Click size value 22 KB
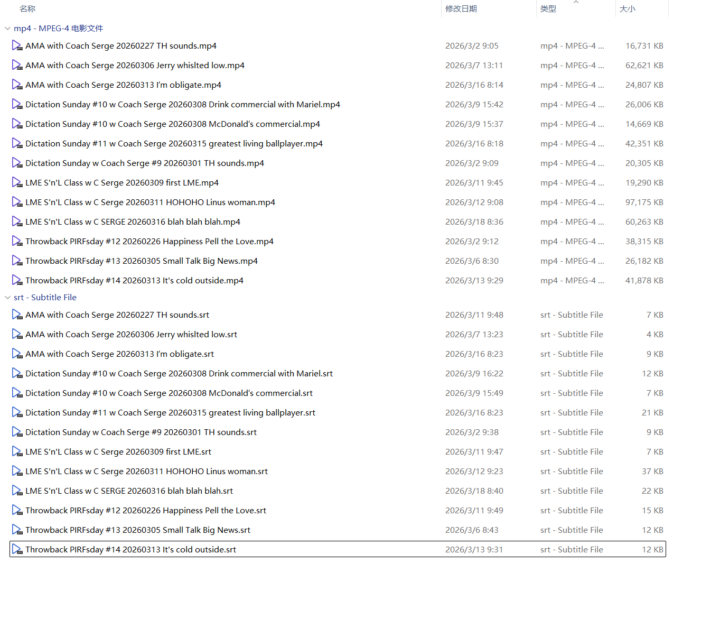The height and width of the screenshot is (628, 720). (x=652, y=491)
